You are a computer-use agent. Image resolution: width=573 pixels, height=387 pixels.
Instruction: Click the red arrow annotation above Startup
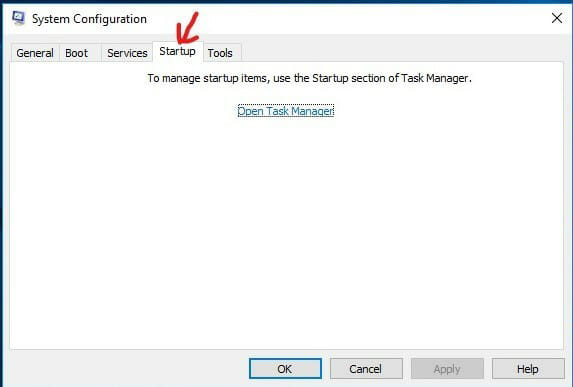tap(187, 28)
